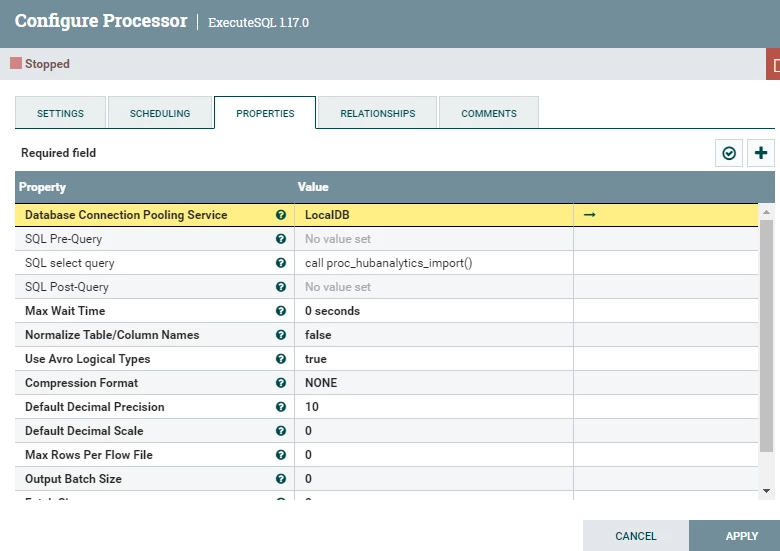Edit the call proc_hubanalytics_import() query value

click(434, 263)
